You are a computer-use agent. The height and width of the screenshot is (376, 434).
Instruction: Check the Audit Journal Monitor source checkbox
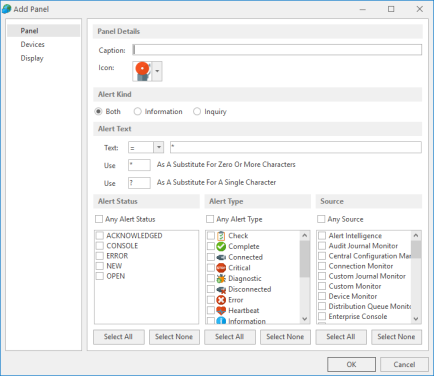322,246
